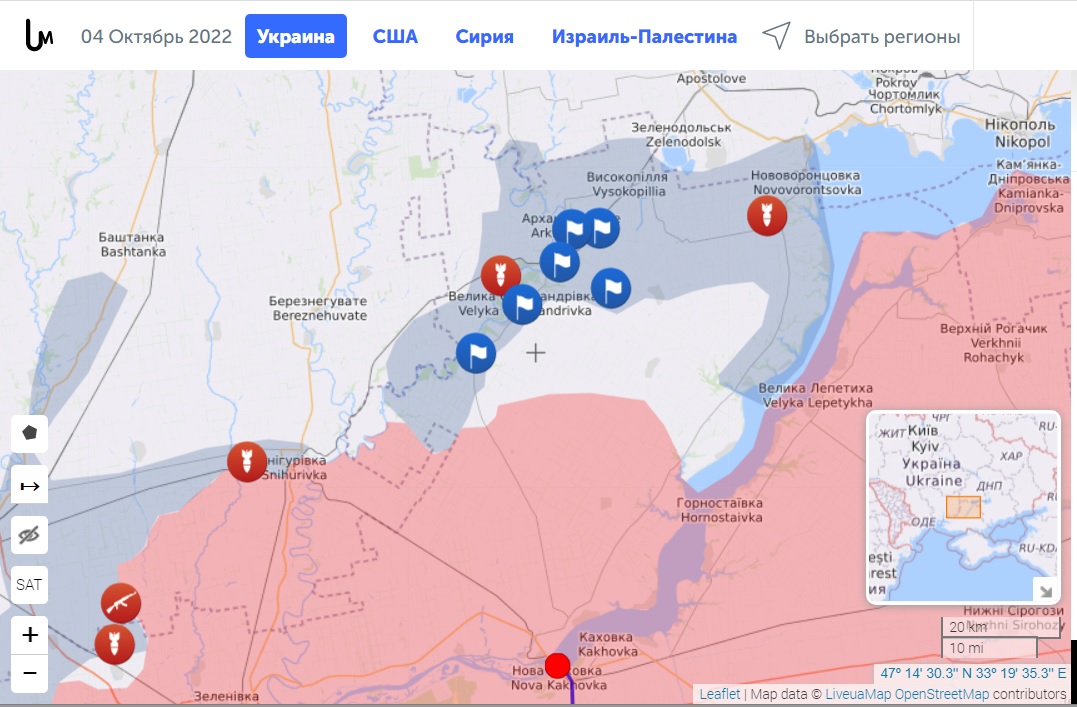Click the flag marker below the Arkhanhelske pair
The height and width of the screenshot is (707, 1077).
(x=560, y=262)
